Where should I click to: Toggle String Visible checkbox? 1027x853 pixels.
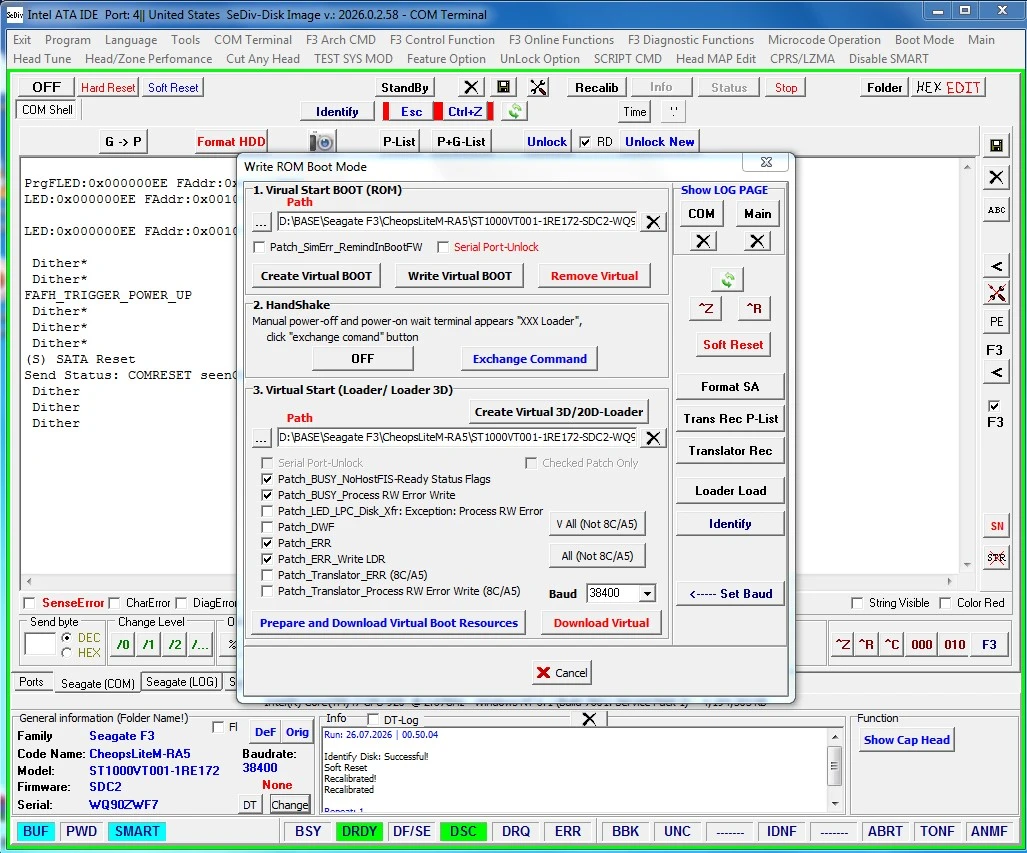pyautogui.click(x=857, y=603)
